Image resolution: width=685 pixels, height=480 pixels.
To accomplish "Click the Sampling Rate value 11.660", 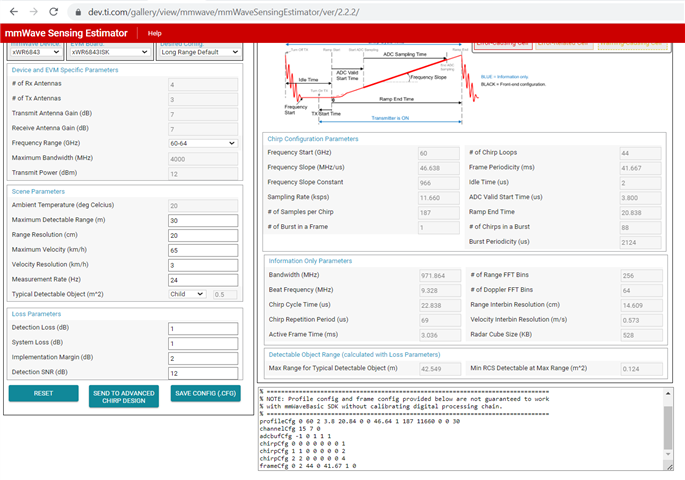I will tap(439, 198).
